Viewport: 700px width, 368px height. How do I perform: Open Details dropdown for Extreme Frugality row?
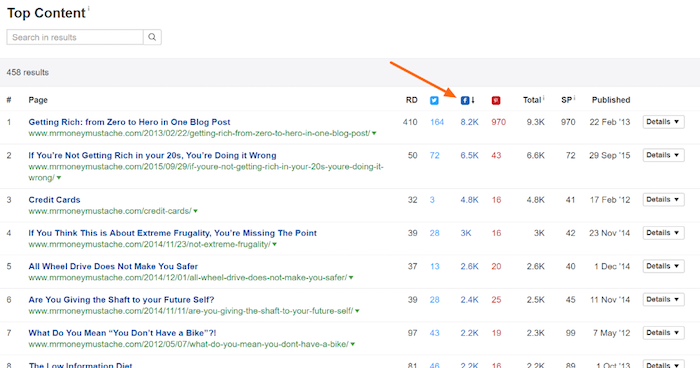coord(663,233)
